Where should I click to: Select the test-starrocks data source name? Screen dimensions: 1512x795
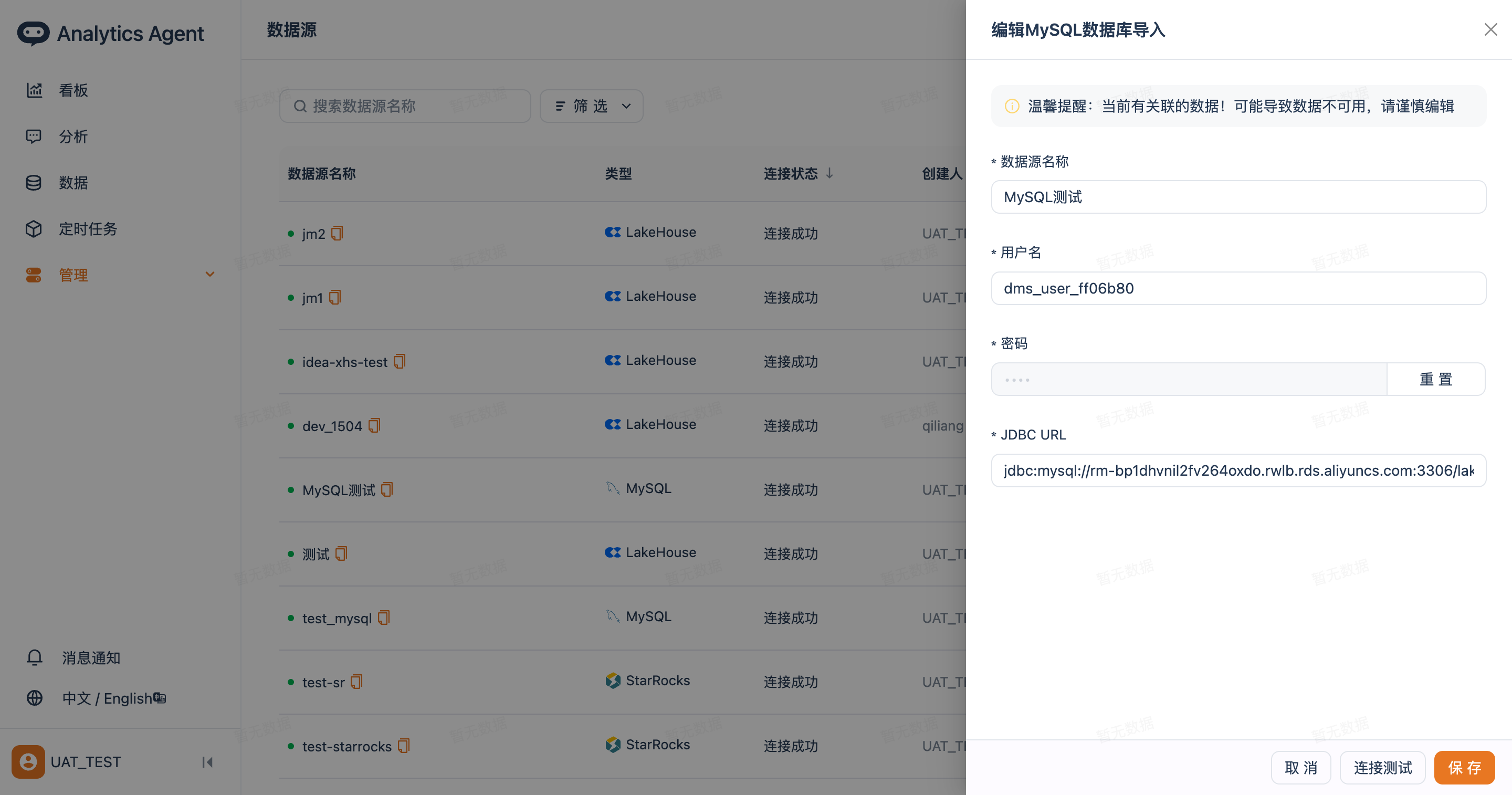pos(347,746)
